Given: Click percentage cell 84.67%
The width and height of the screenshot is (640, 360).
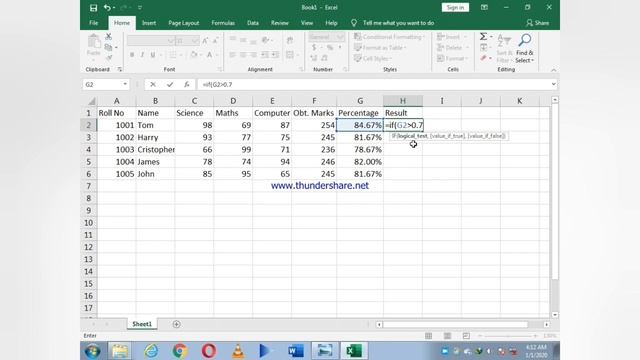Looking at the screenshot, I should pos(360,125).
